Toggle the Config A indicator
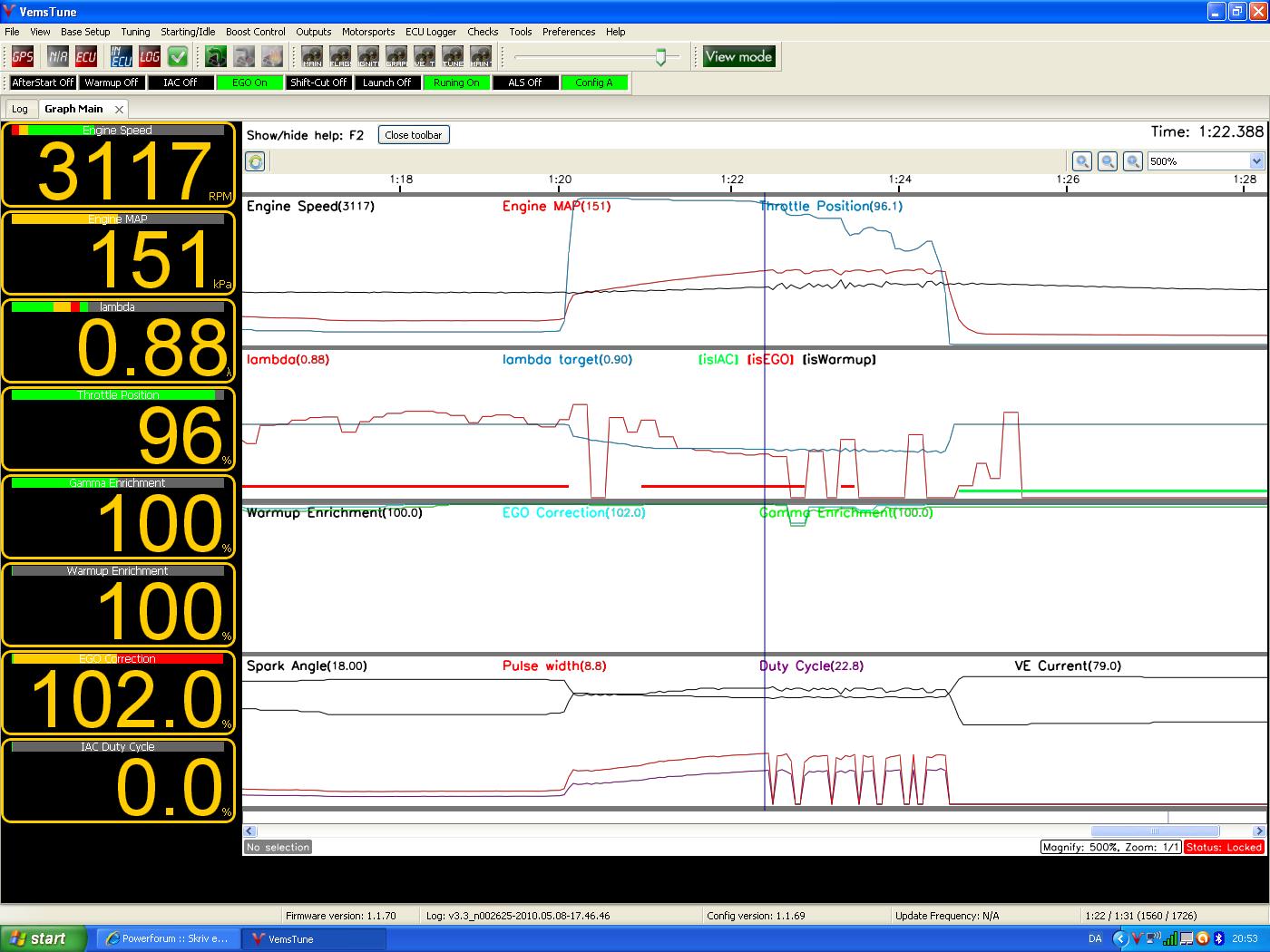 [x=594, y=83]
